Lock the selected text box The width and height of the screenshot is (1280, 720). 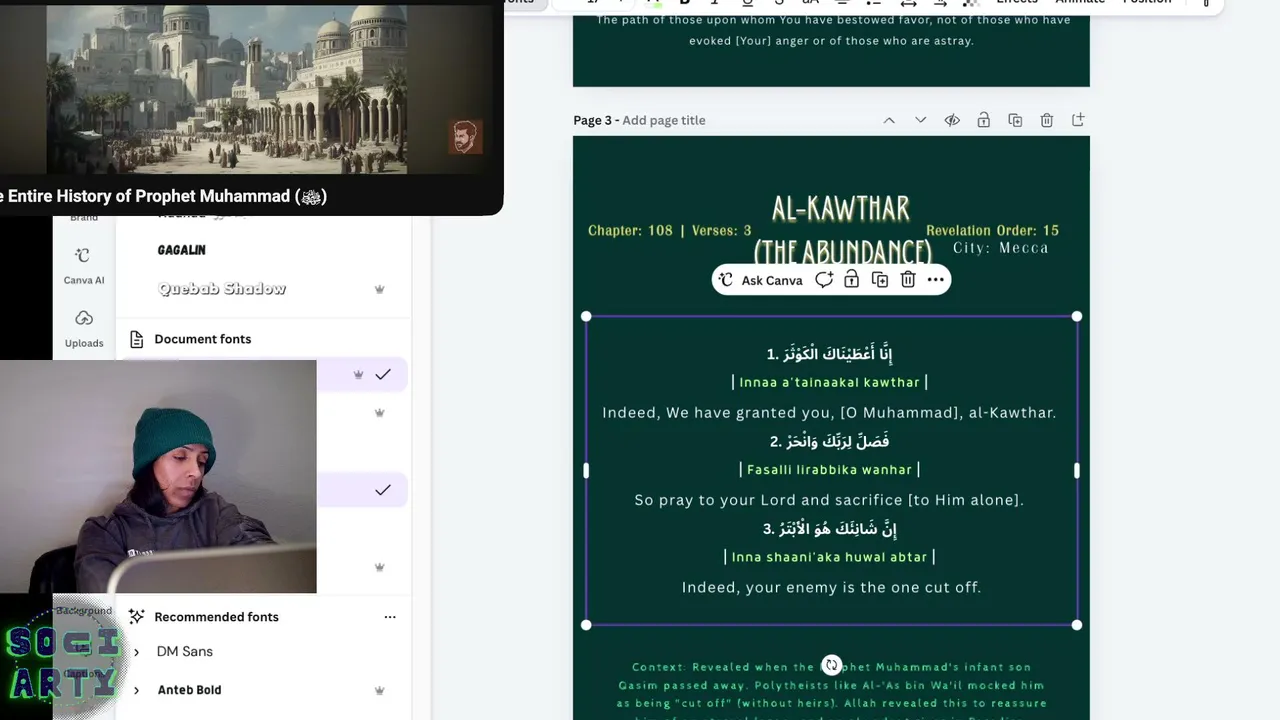pyautogui.click(x=851, y=280)
